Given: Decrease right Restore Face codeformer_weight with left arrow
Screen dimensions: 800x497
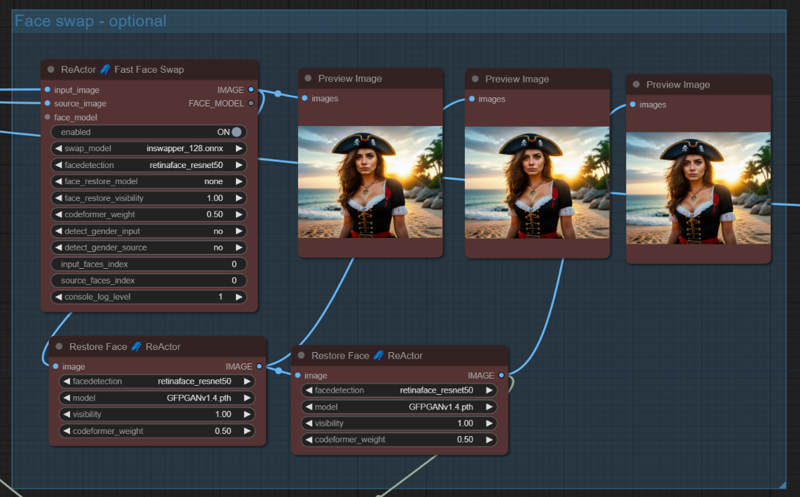Looking at the screenshot, I should (309, 439).
